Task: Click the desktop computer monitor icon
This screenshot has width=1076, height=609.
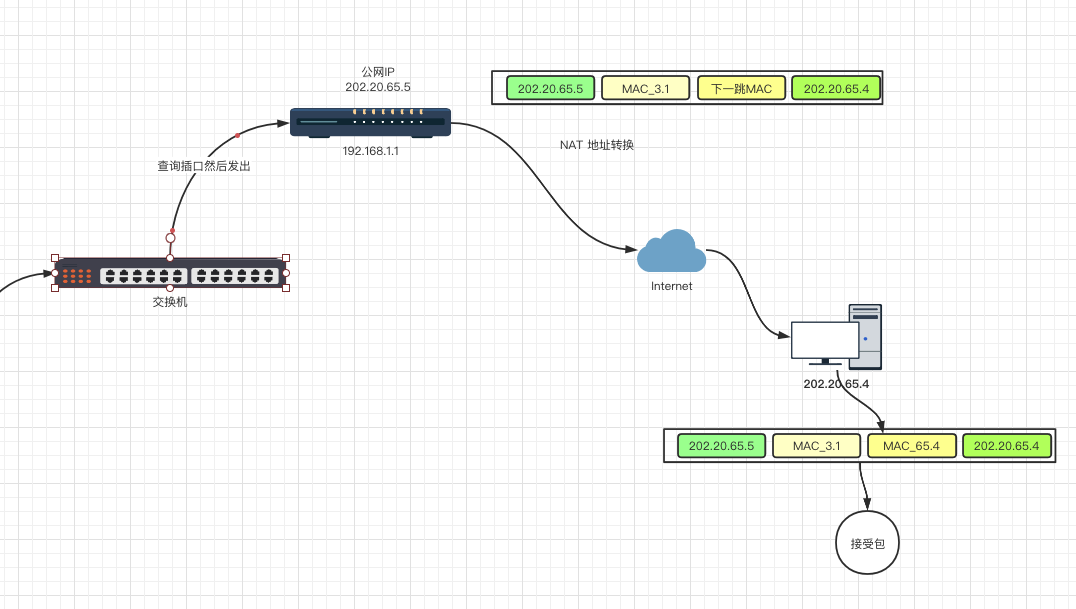Action: tap(825, 340)
